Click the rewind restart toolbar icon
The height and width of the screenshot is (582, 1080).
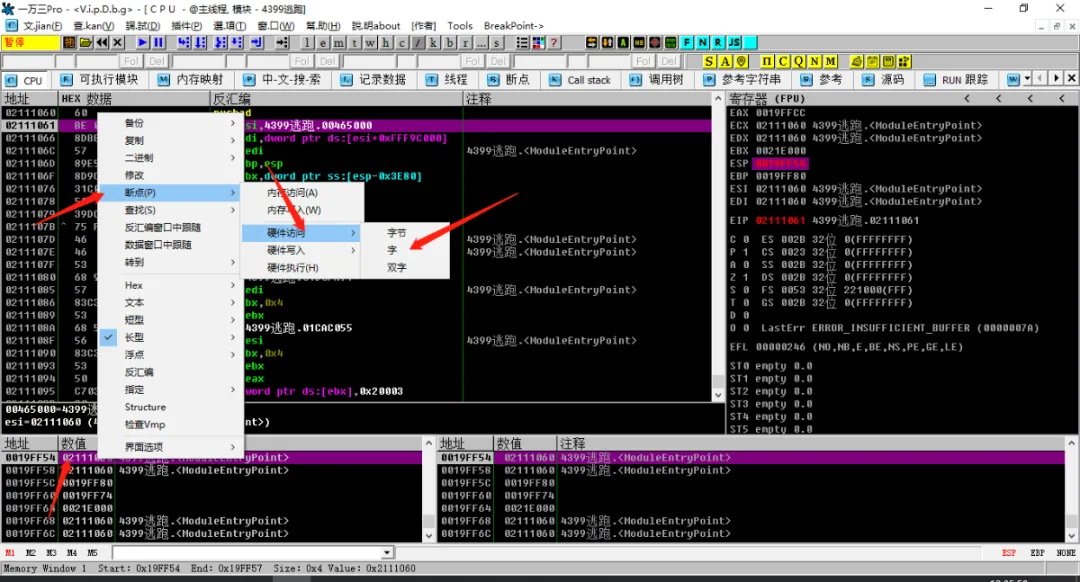pyautogui.click(x=102, y=43)
